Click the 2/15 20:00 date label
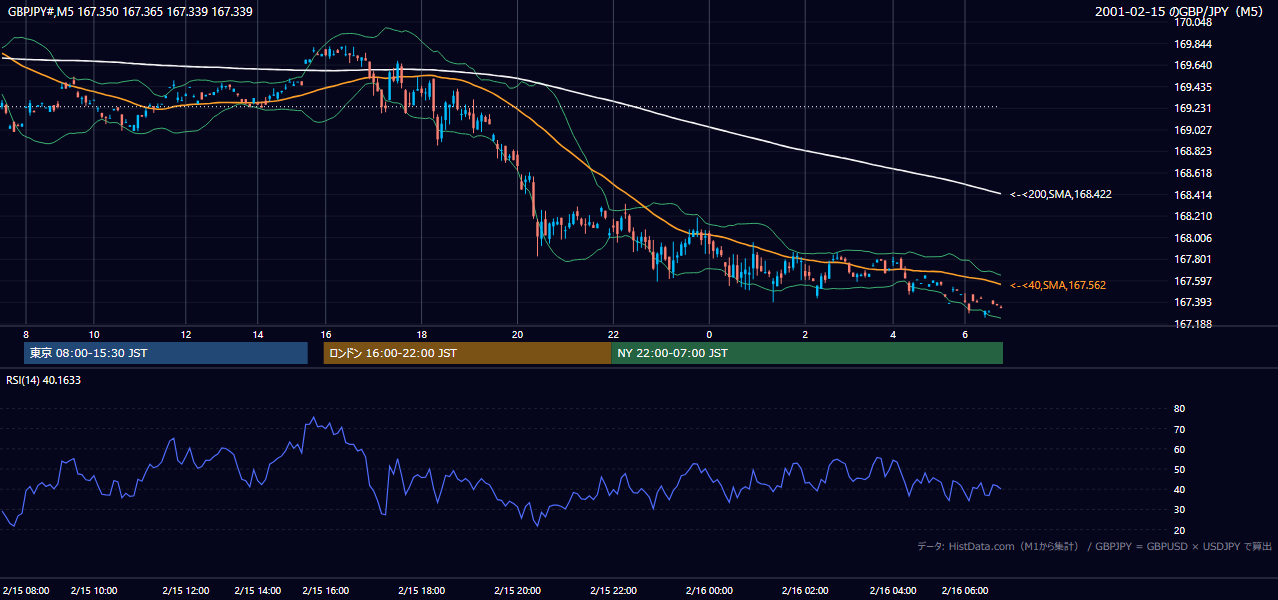 point(516,591)
